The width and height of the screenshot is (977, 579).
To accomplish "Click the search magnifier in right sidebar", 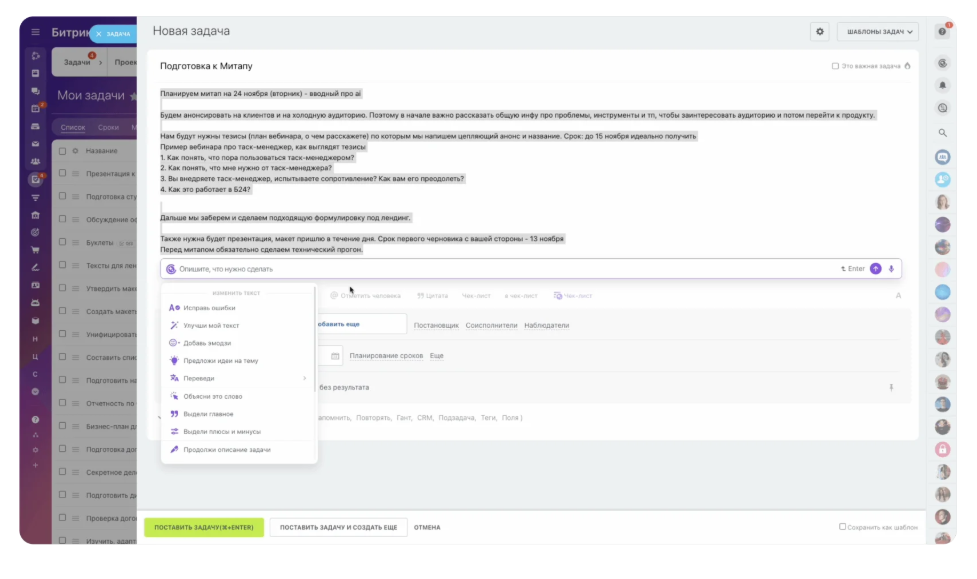I will 942,132.
